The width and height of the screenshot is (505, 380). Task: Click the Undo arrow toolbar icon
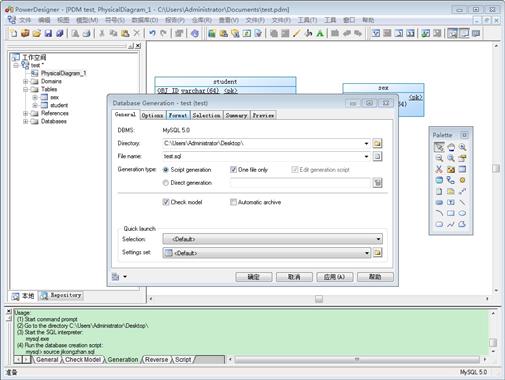tap(152, 33)
